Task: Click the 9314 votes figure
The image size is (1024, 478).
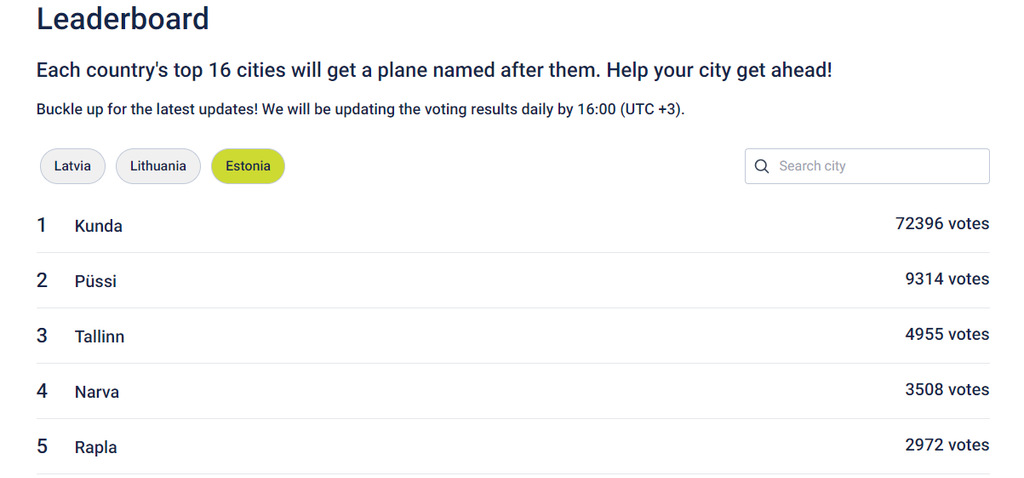Action: coord(946,279)
